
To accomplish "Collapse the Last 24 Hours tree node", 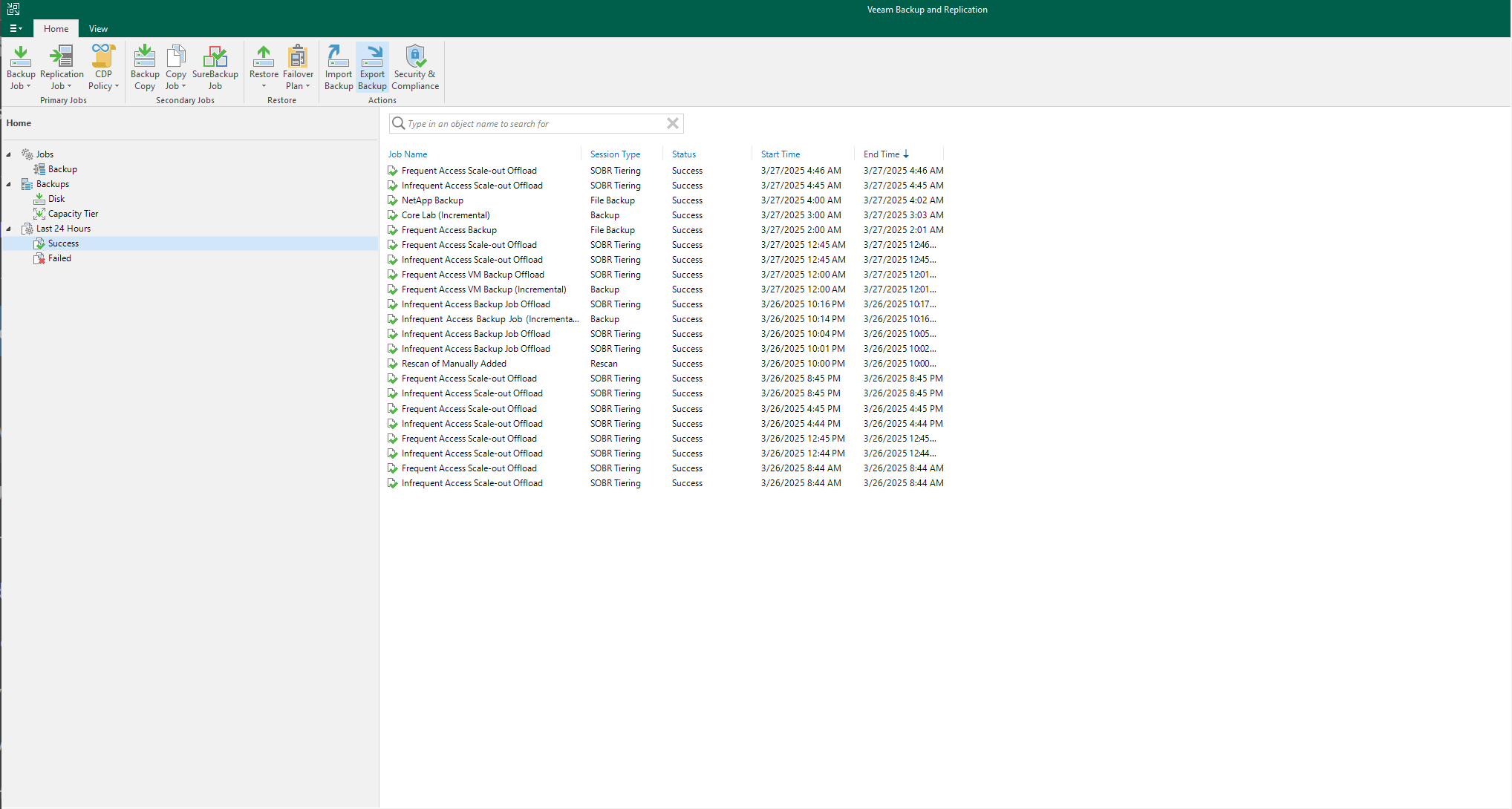I will (9, 229).
